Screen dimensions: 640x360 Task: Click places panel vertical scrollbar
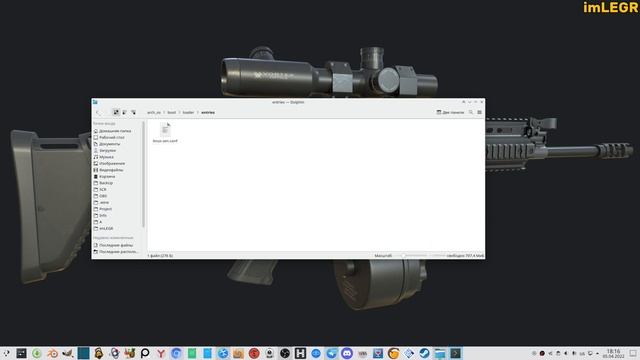coord(143,174)
